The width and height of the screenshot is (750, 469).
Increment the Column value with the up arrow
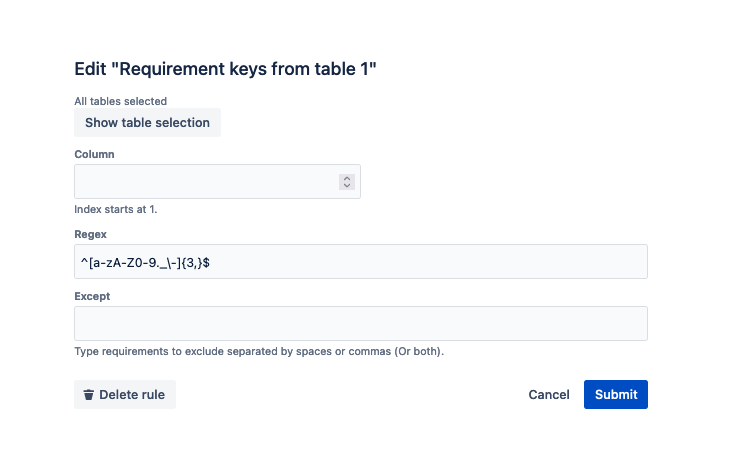347,178
